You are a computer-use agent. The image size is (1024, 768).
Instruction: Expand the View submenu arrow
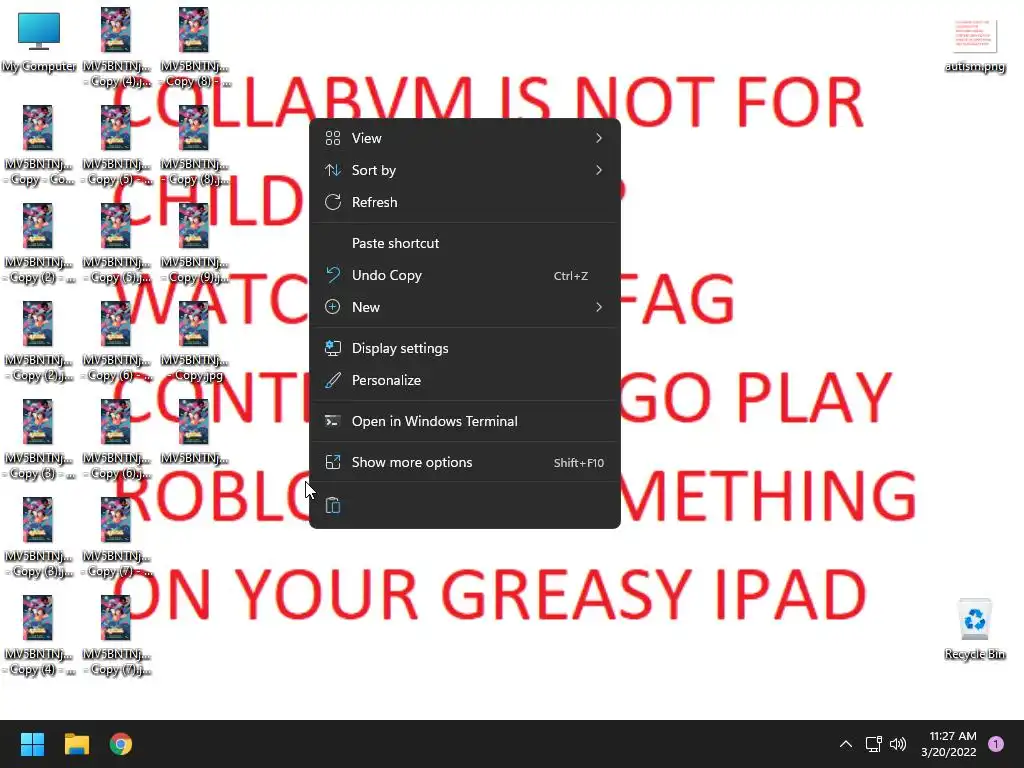click(x=598, y=138)
